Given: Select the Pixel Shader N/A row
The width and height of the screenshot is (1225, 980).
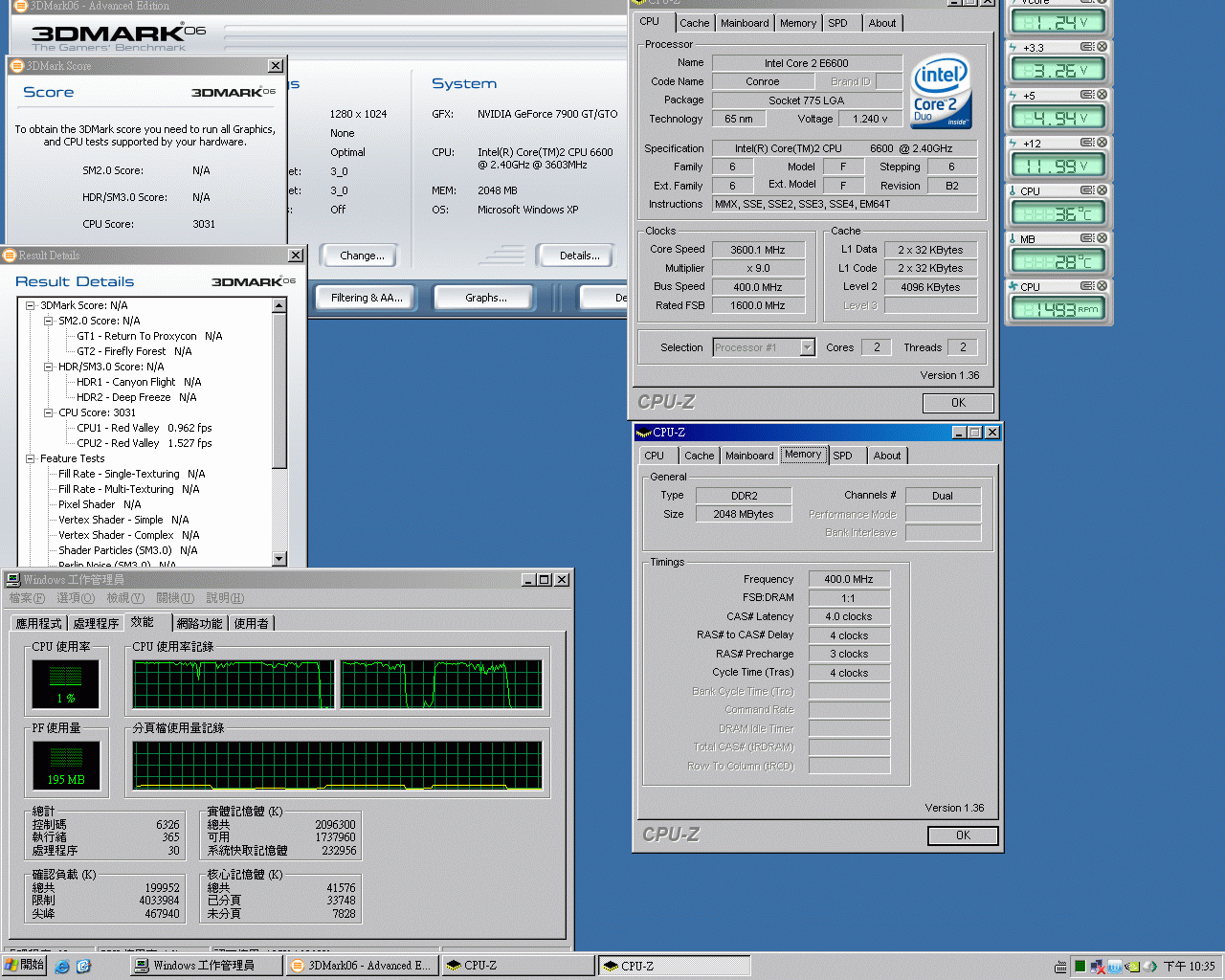Looking at the screenshot, I should tap(100, 504).
